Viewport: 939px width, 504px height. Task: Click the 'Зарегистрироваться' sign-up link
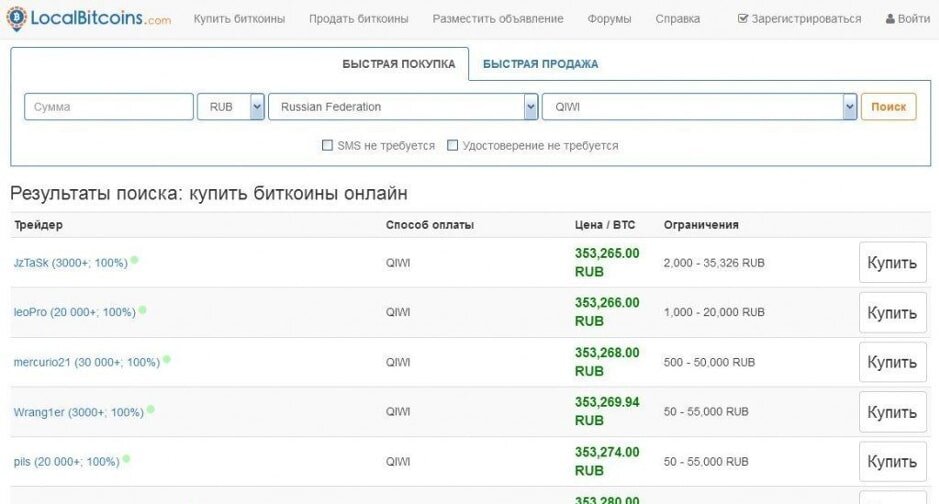coord(799,19)
